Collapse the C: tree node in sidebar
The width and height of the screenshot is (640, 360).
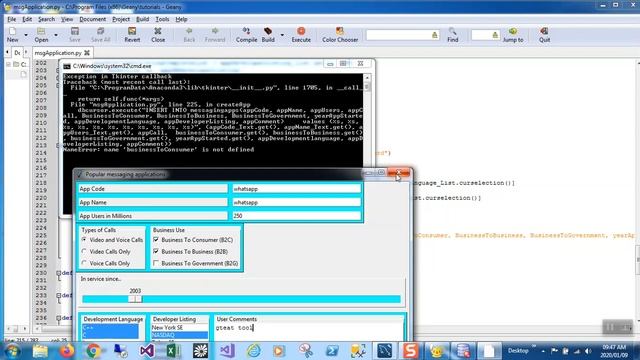tap(8, 64)
